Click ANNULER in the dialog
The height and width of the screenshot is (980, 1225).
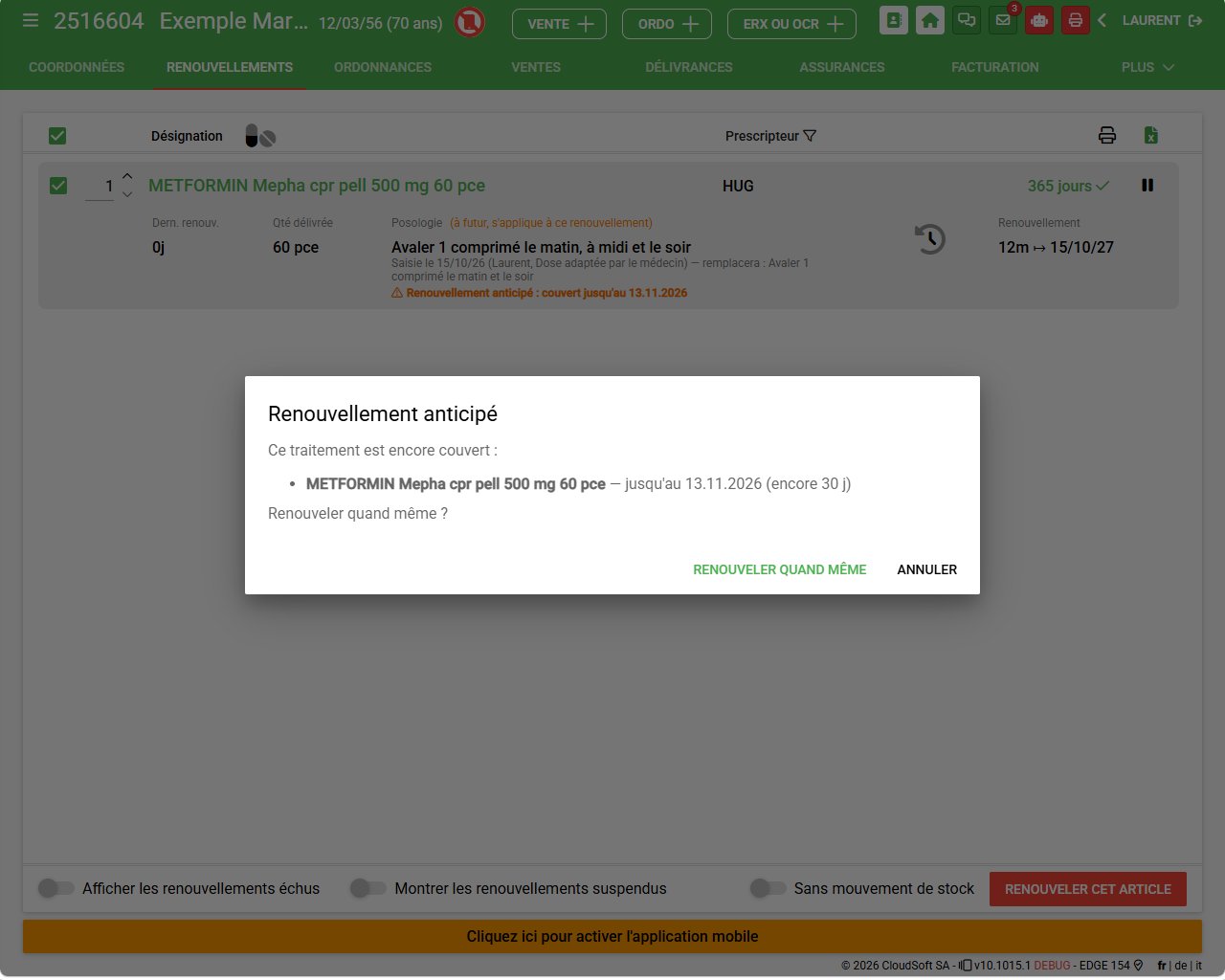pos(927,569)
